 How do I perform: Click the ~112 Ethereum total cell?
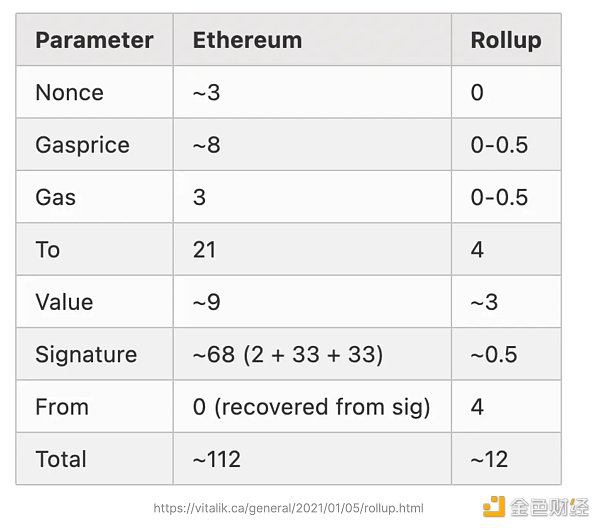[217, 459]
